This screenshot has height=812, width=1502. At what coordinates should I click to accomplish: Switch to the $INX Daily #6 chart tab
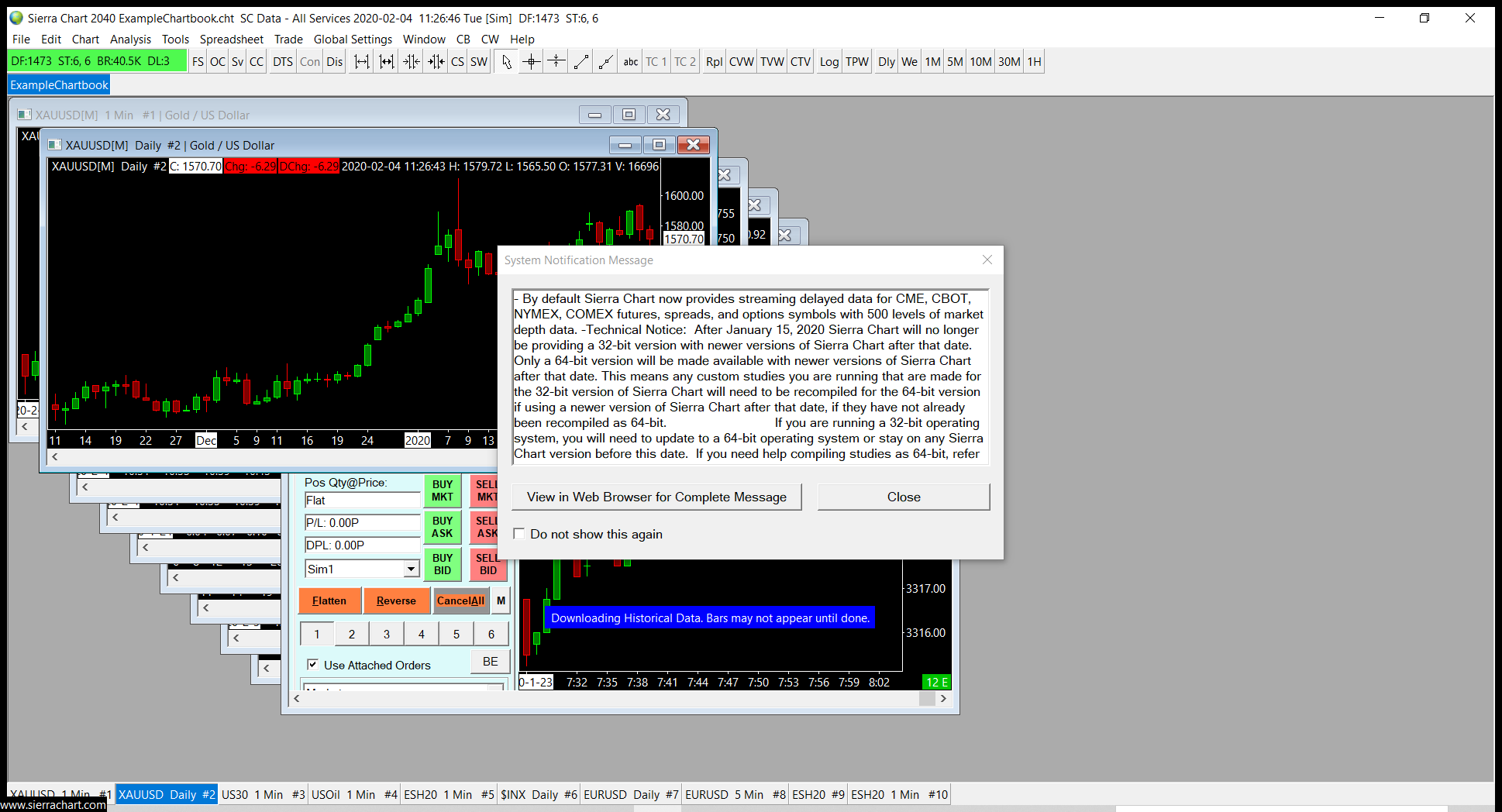pos(539,794)
